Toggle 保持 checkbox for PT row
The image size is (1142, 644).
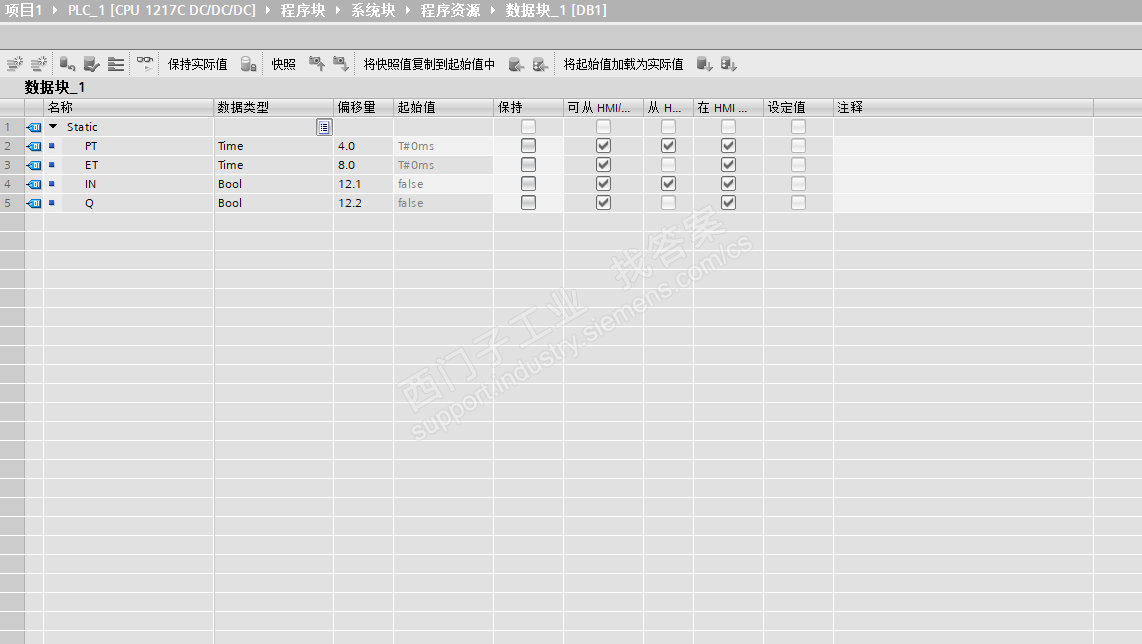528,146
